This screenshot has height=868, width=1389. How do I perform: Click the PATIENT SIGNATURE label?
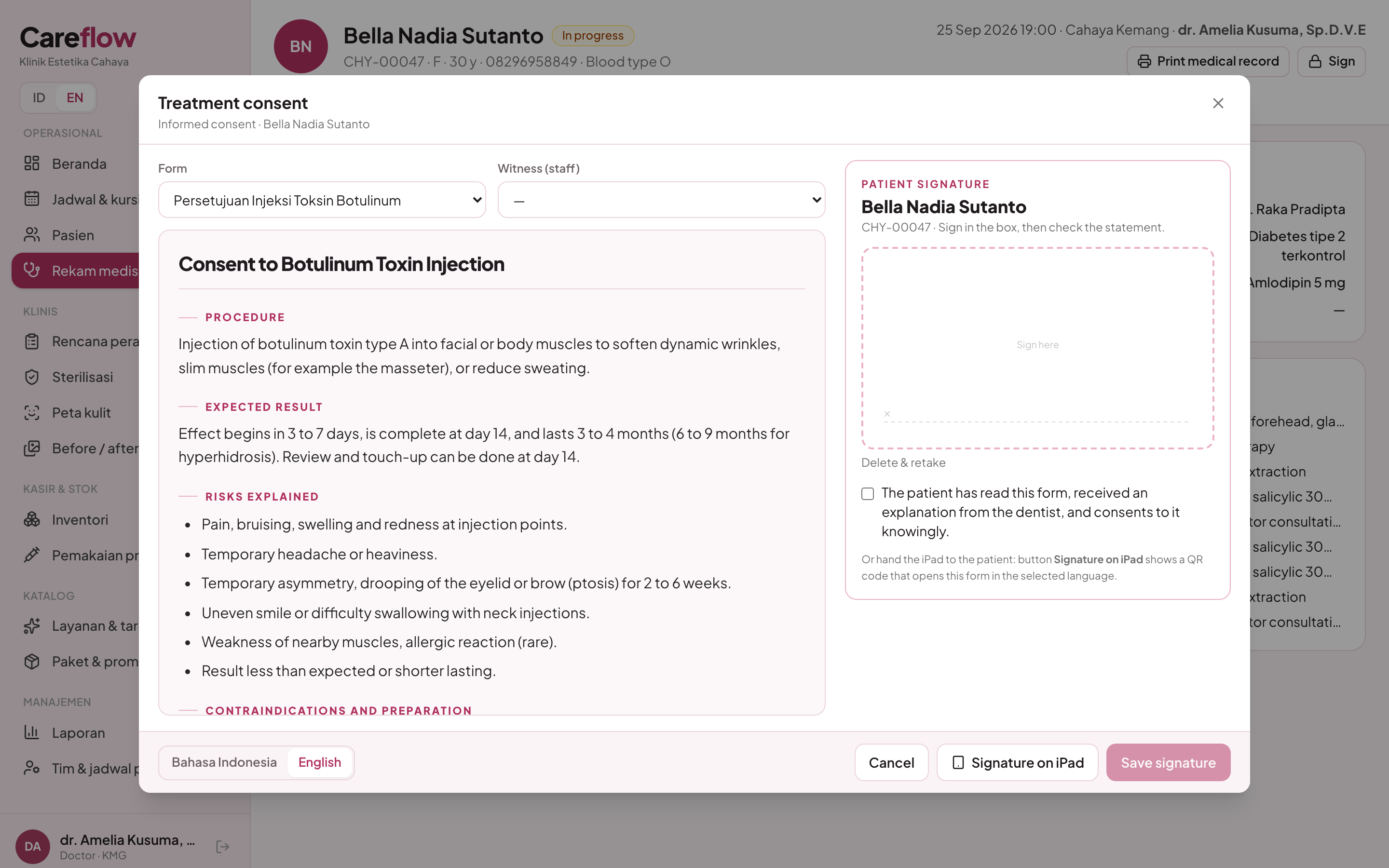point(925,184)
